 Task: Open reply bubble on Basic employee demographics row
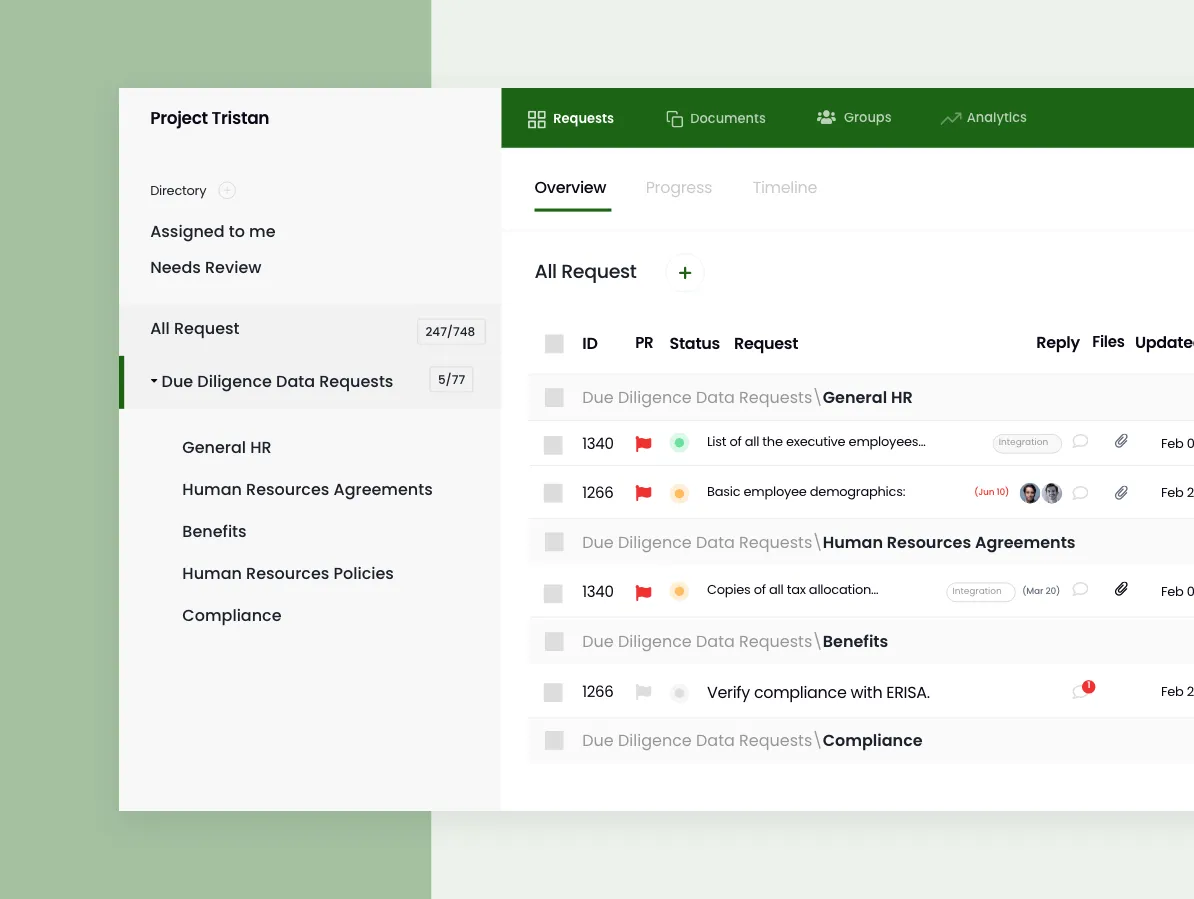1080,493
